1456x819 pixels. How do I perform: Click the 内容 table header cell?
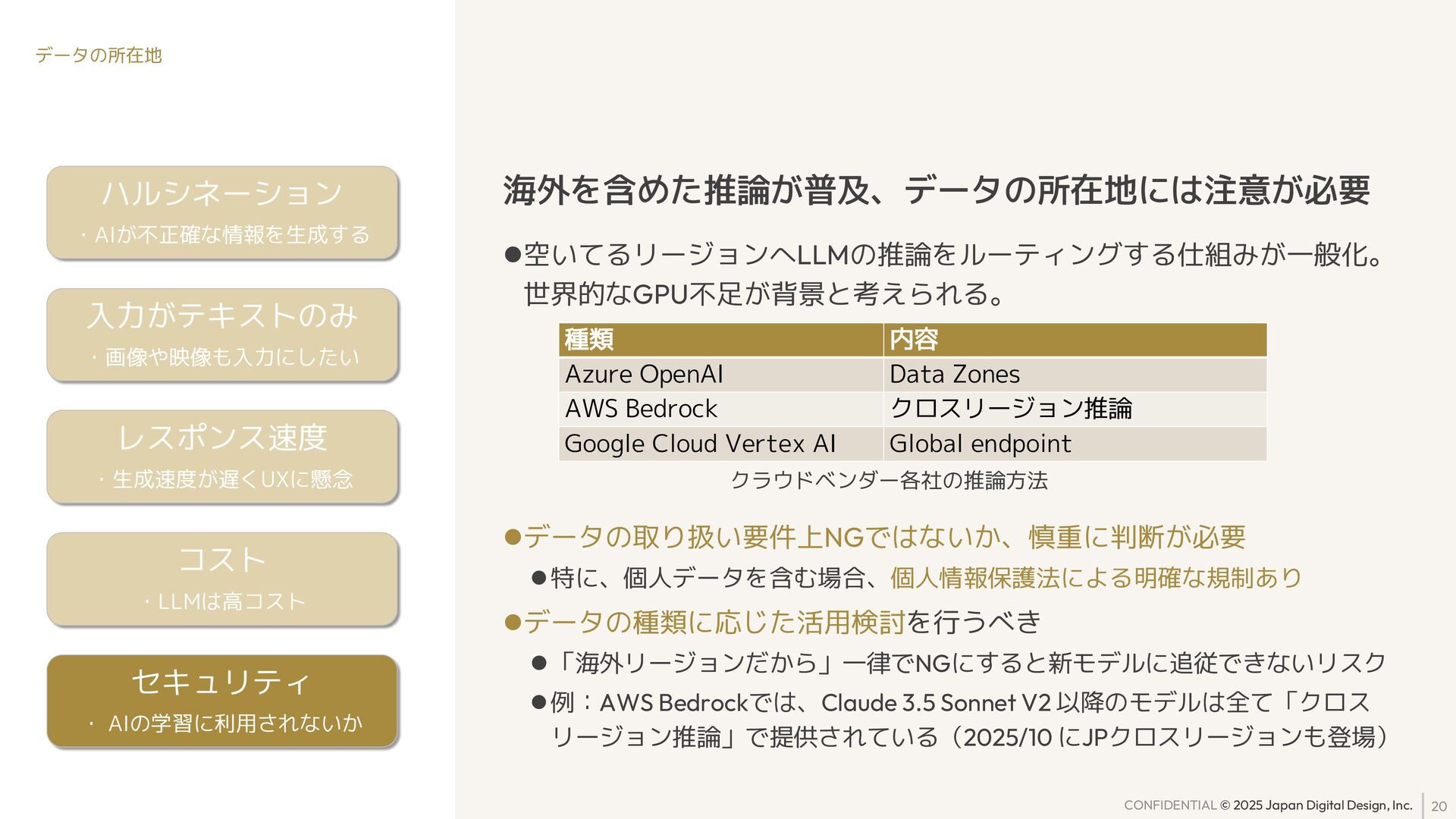tap(1075, 339)
